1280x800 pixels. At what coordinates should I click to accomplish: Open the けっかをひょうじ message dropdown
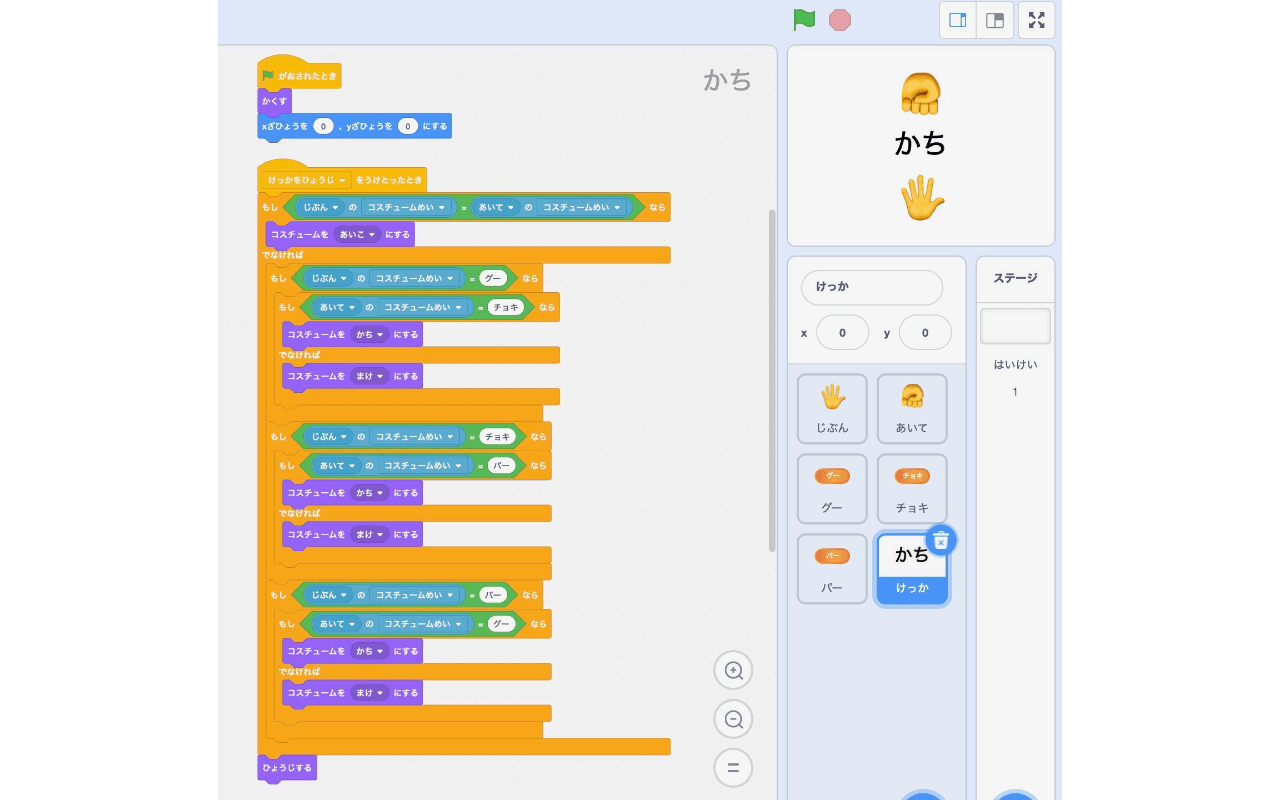click(307, 180)
